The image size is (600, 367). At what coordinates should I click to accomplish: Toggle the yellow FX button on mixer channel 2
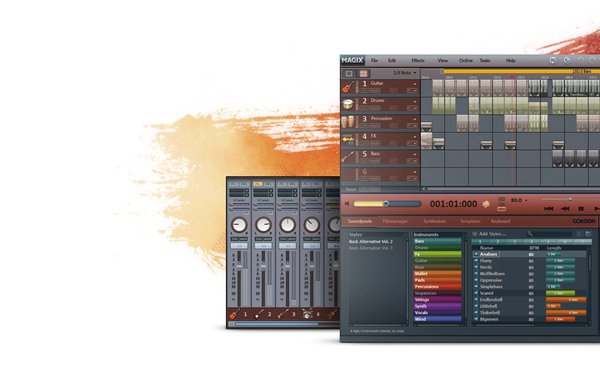pyautogui.click(x=258, y=184)
